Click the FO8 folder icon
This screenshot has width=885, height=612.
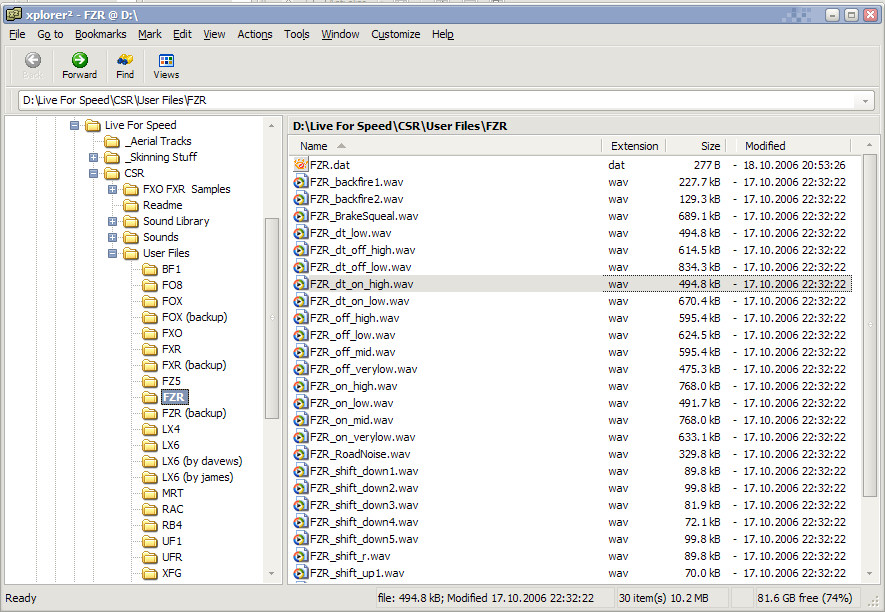tap(150, 285)
